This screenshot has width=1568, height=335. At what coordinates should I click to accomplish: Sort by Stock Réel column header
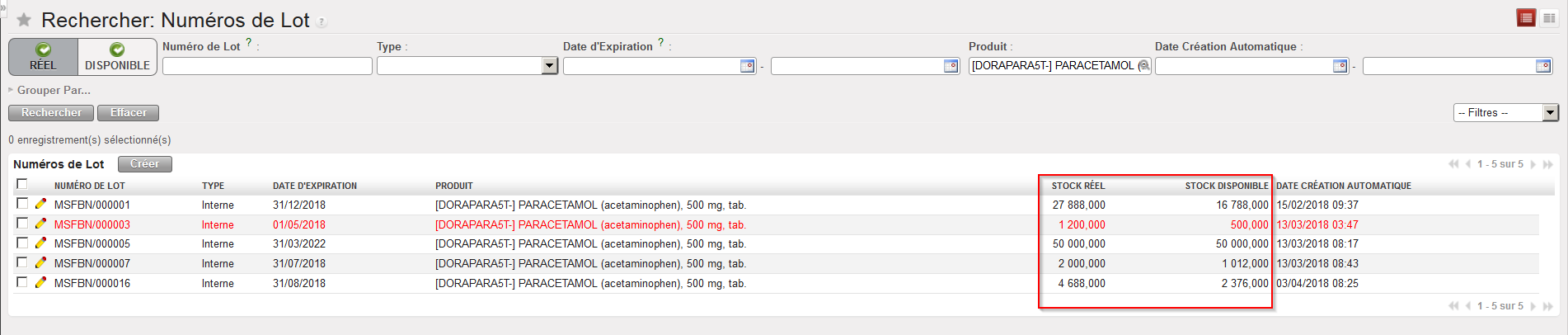pos(1077,186)
